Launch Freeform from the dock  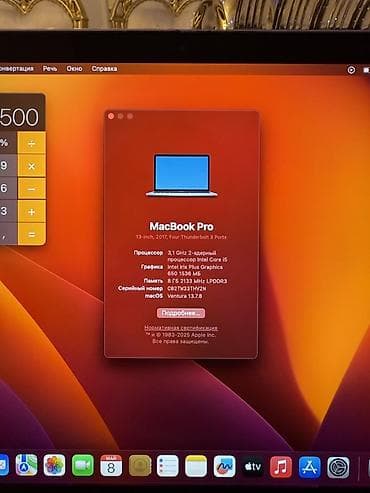(x=224, y=465)
